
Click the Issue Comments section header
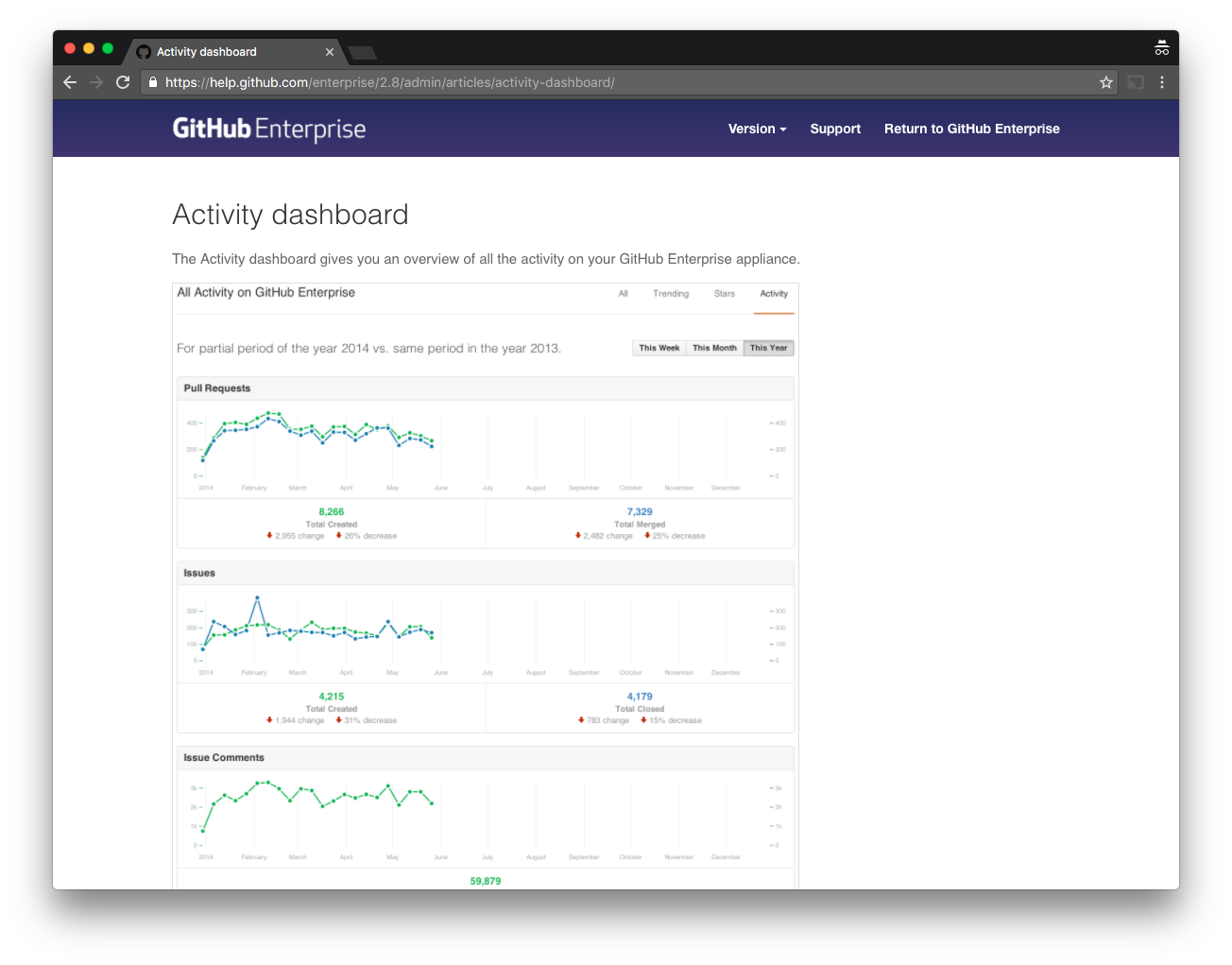click(486, 758)
